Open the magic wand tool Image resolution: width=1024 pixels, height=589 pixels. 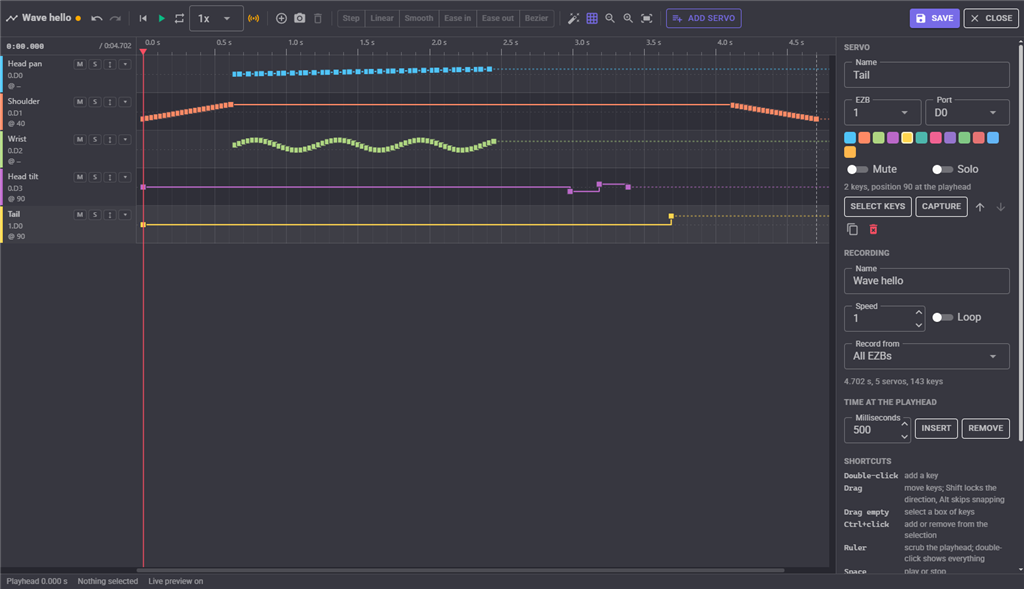pos(573,18)
